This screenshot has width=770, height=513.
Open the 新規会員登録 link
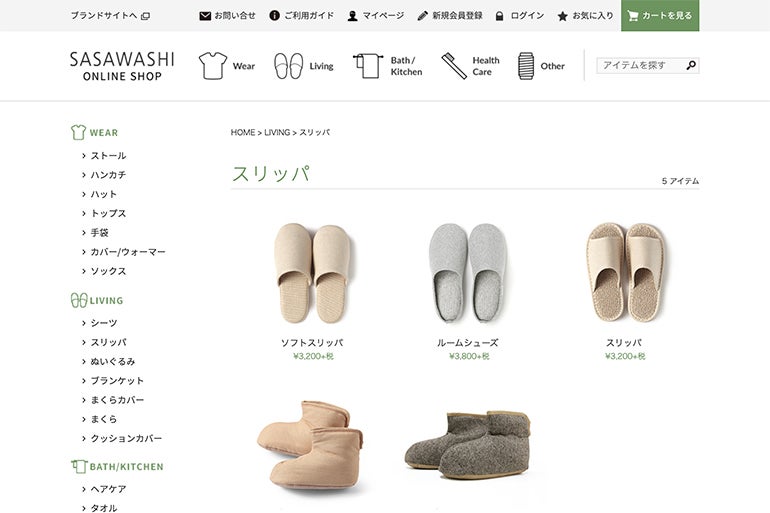pyautogui.click(x=457, y=16)
